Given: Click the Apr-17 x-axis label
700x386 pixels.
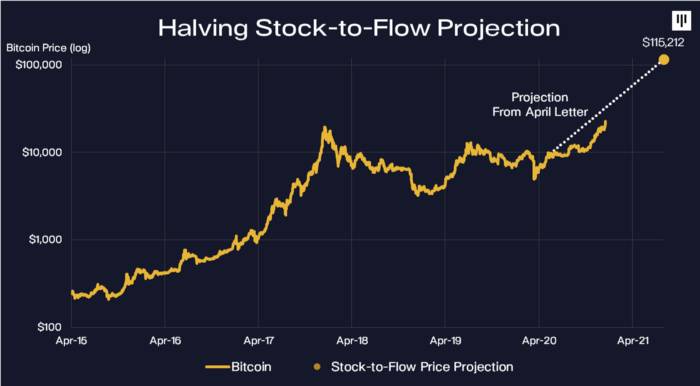Looking at the screenshot, I should pyautogui.click(x=259, y=341).
